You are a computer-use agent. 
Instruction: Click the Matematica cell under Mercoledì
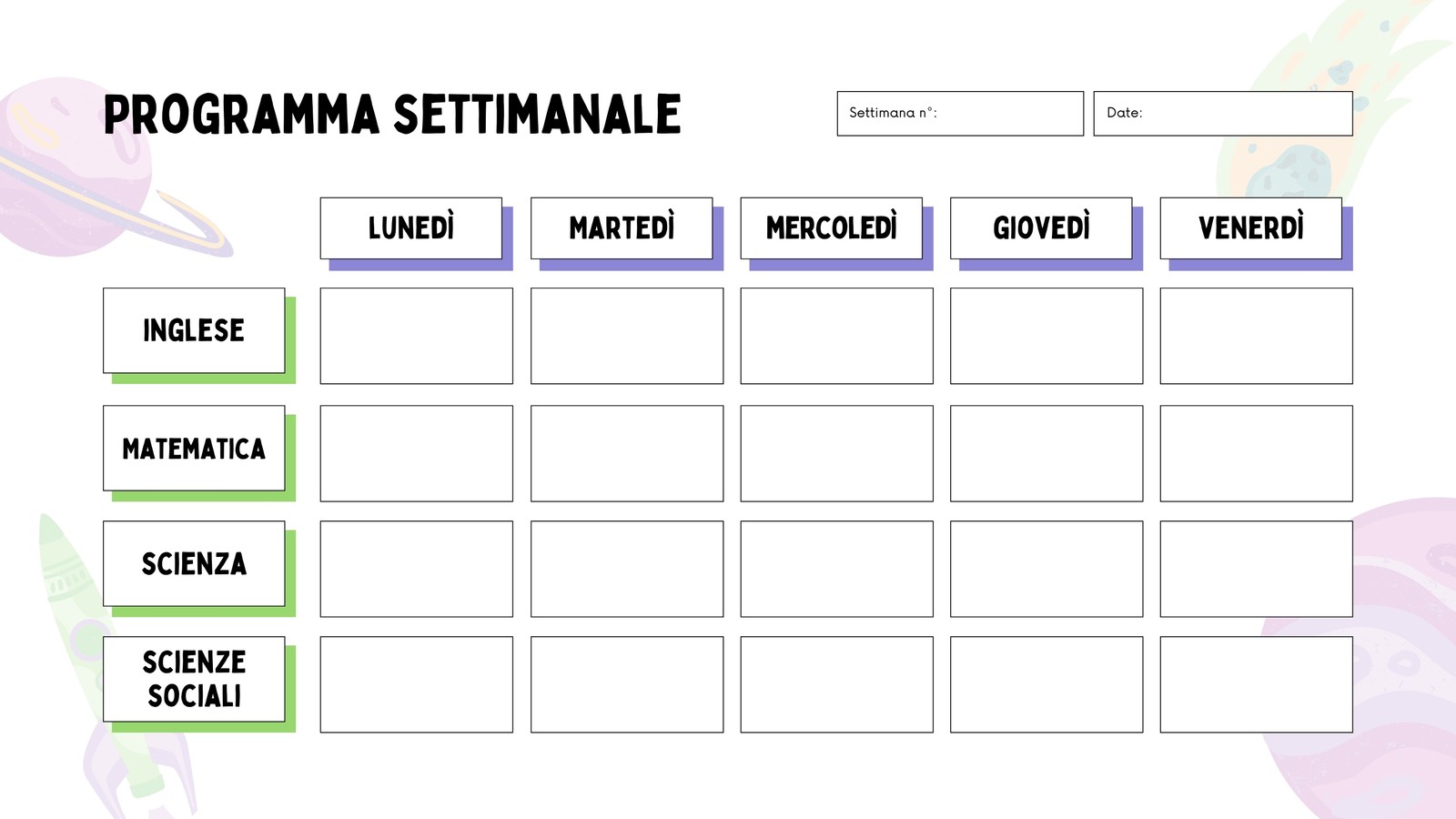(x=837, y=453)
